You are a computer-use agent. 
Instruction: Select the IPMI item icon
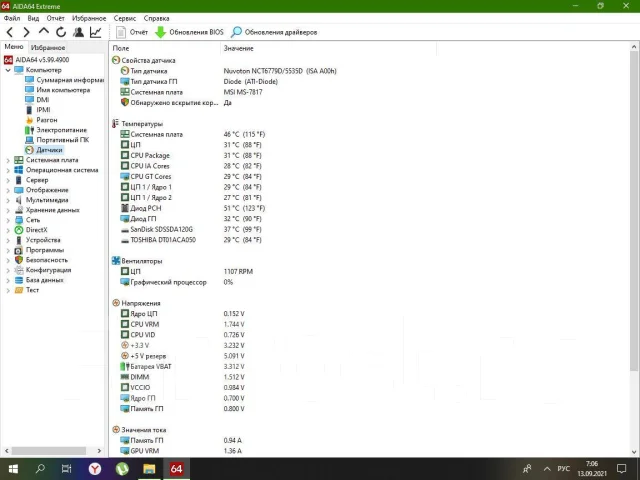pos(29,110)
